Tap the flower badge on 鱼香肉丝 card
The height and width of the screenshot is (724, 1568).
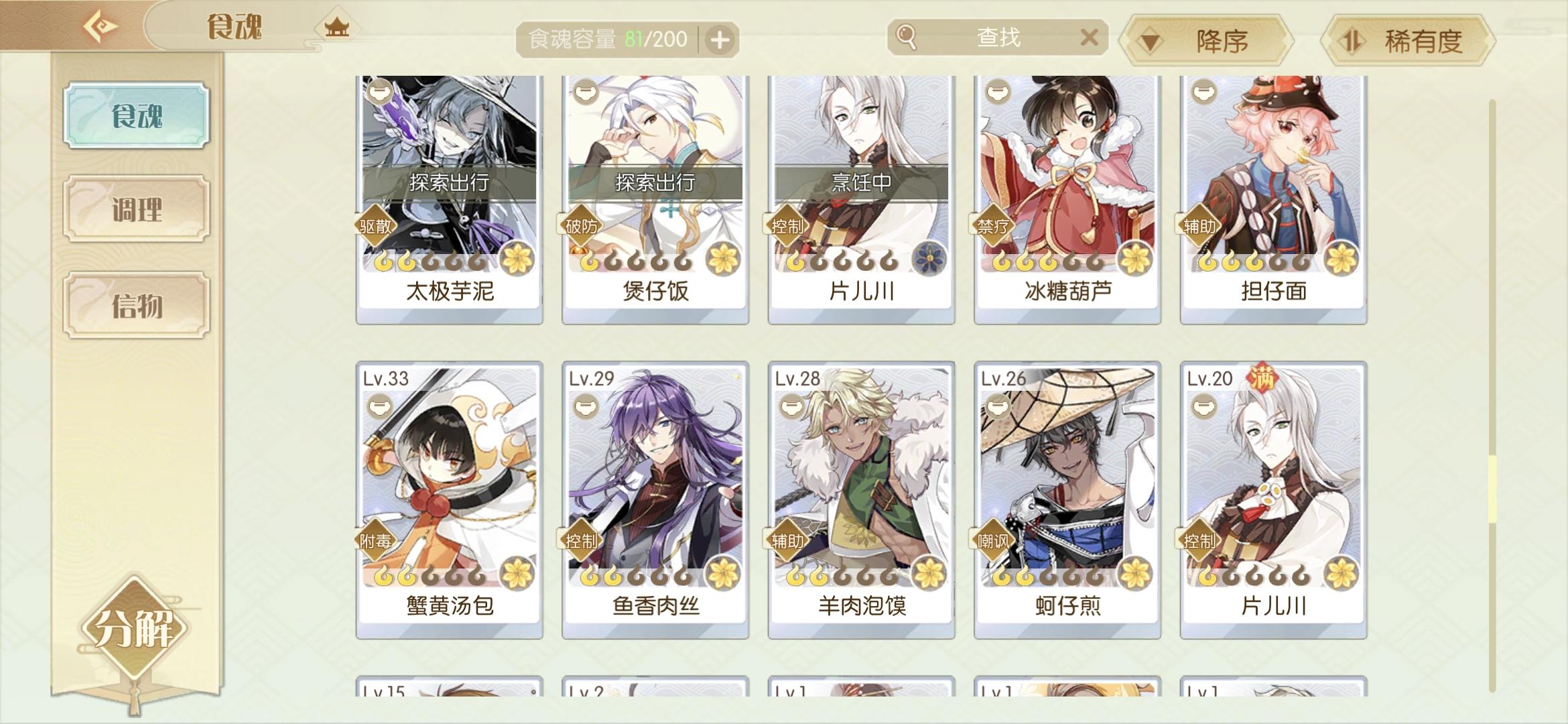coord(723,573)
